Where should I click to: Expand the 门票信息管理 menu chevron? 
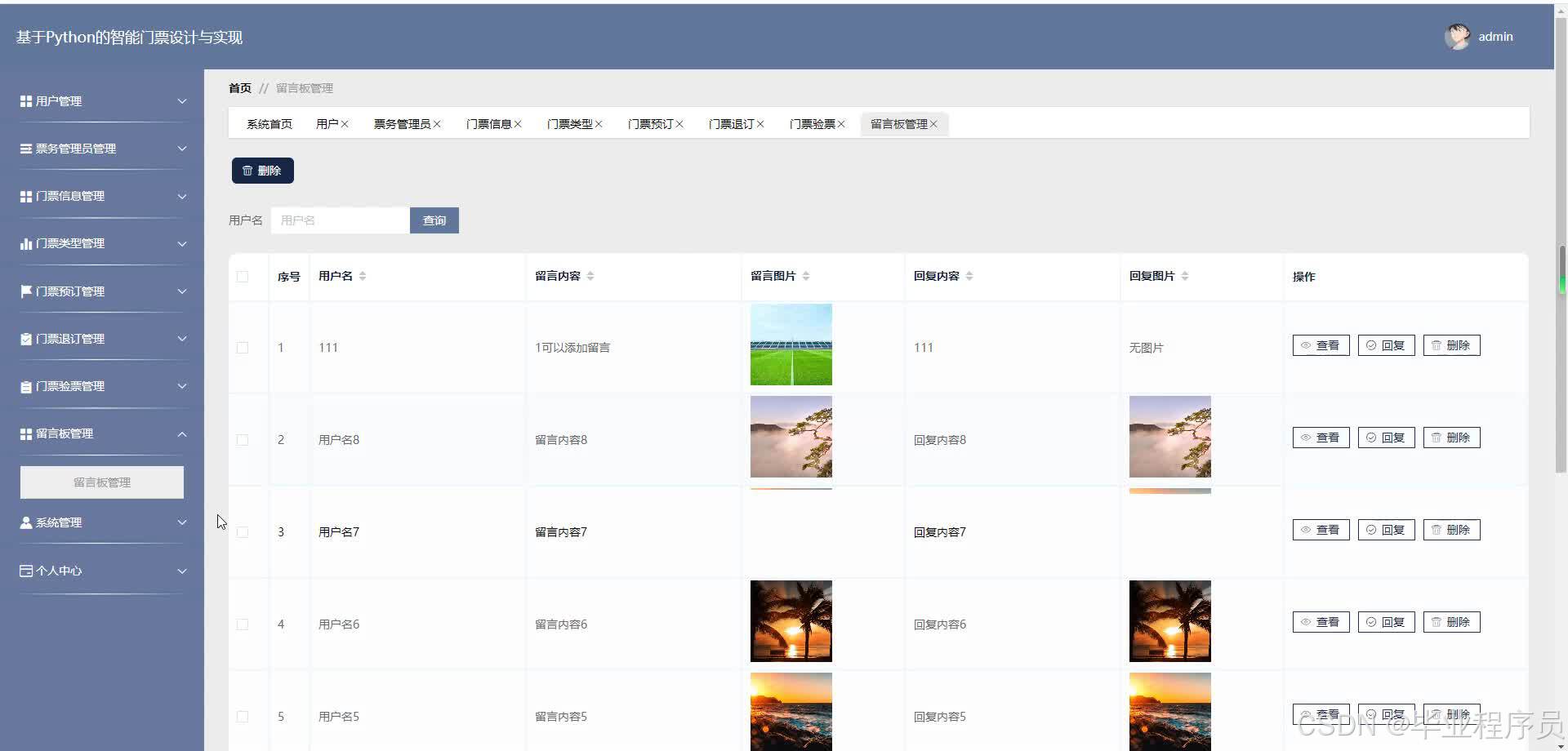pos(182,196)
